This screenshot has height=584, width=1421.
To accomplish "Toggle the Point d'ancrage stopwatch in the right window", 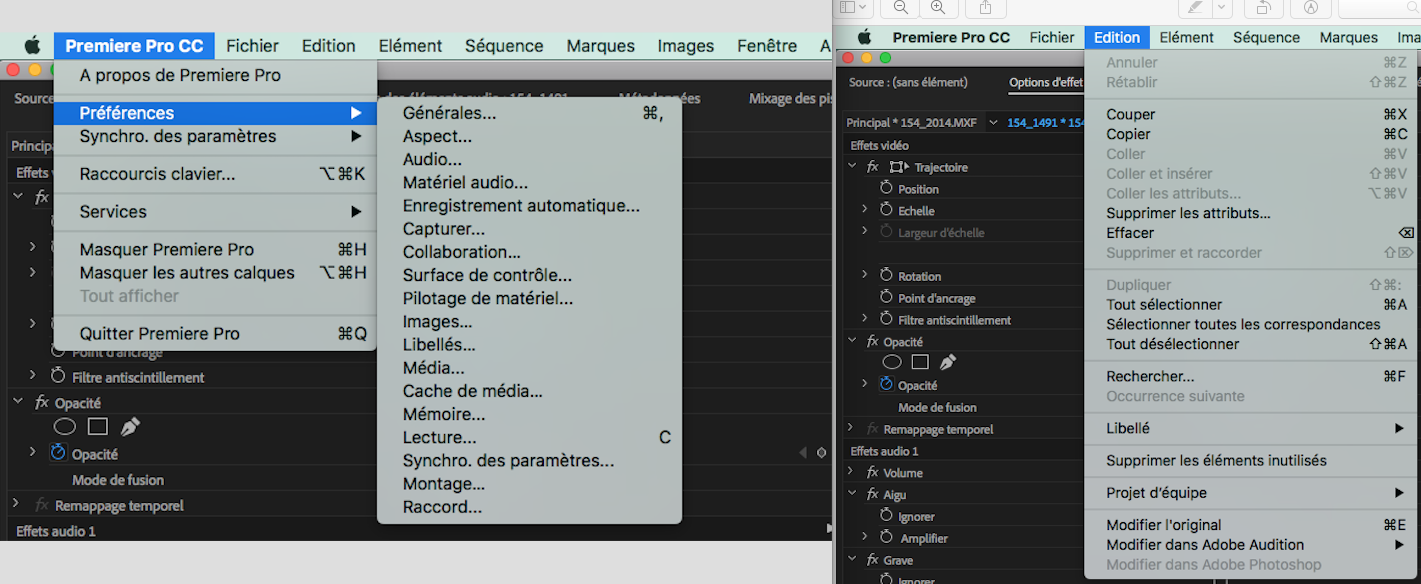I will [886, 298].
